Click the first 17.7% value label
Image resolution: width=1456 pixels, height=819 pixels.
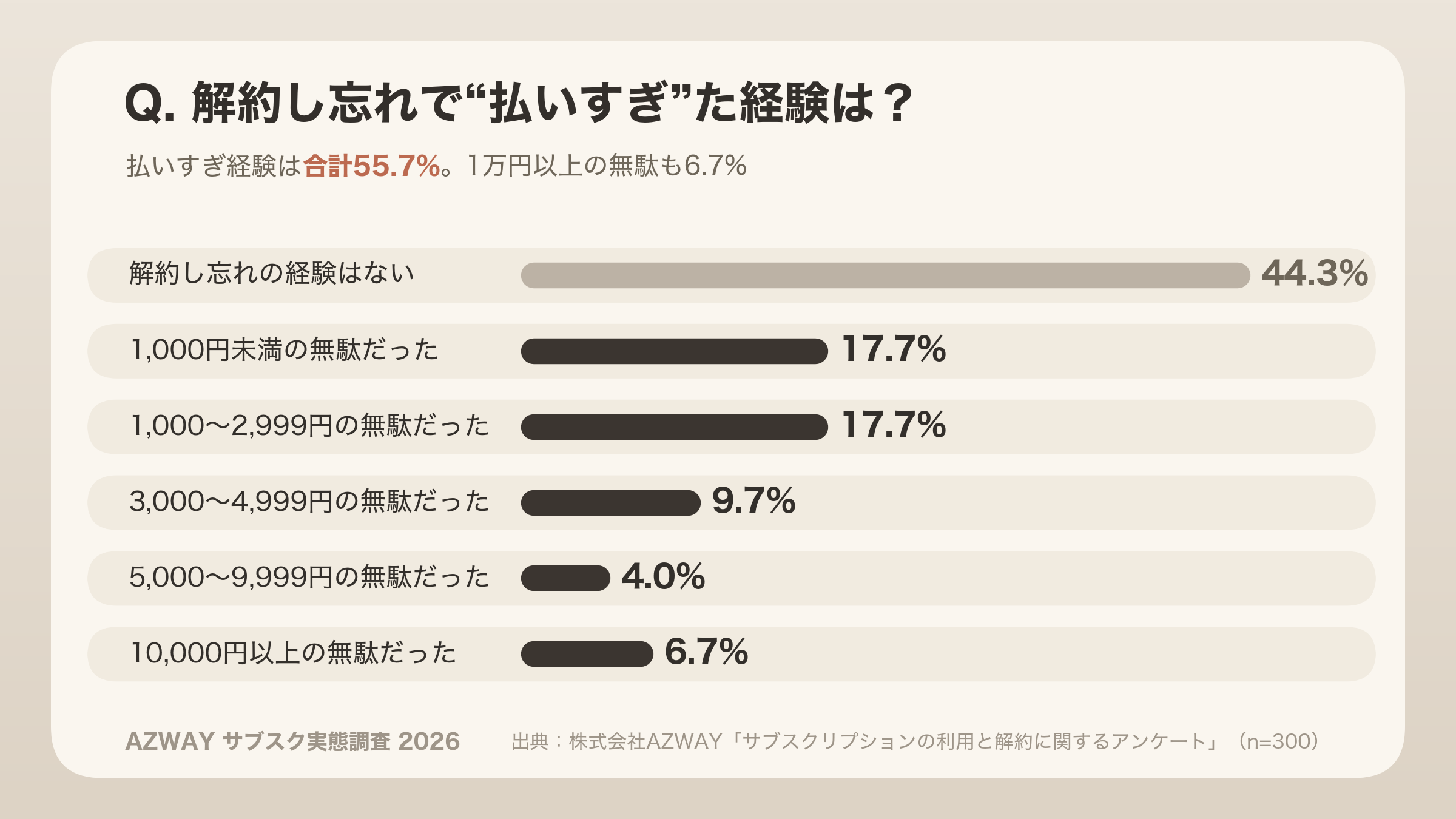(894, 349)
